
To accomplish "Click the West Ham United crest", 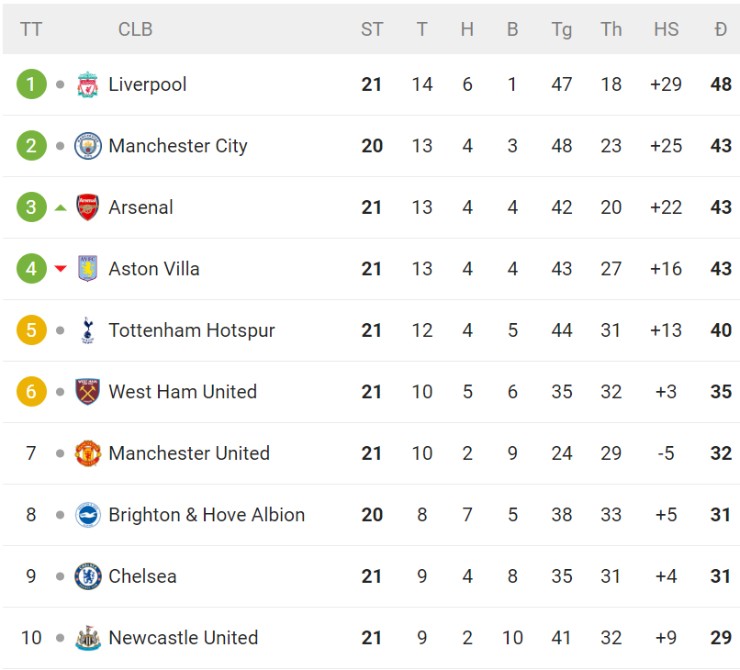I will tap(88, 392).
